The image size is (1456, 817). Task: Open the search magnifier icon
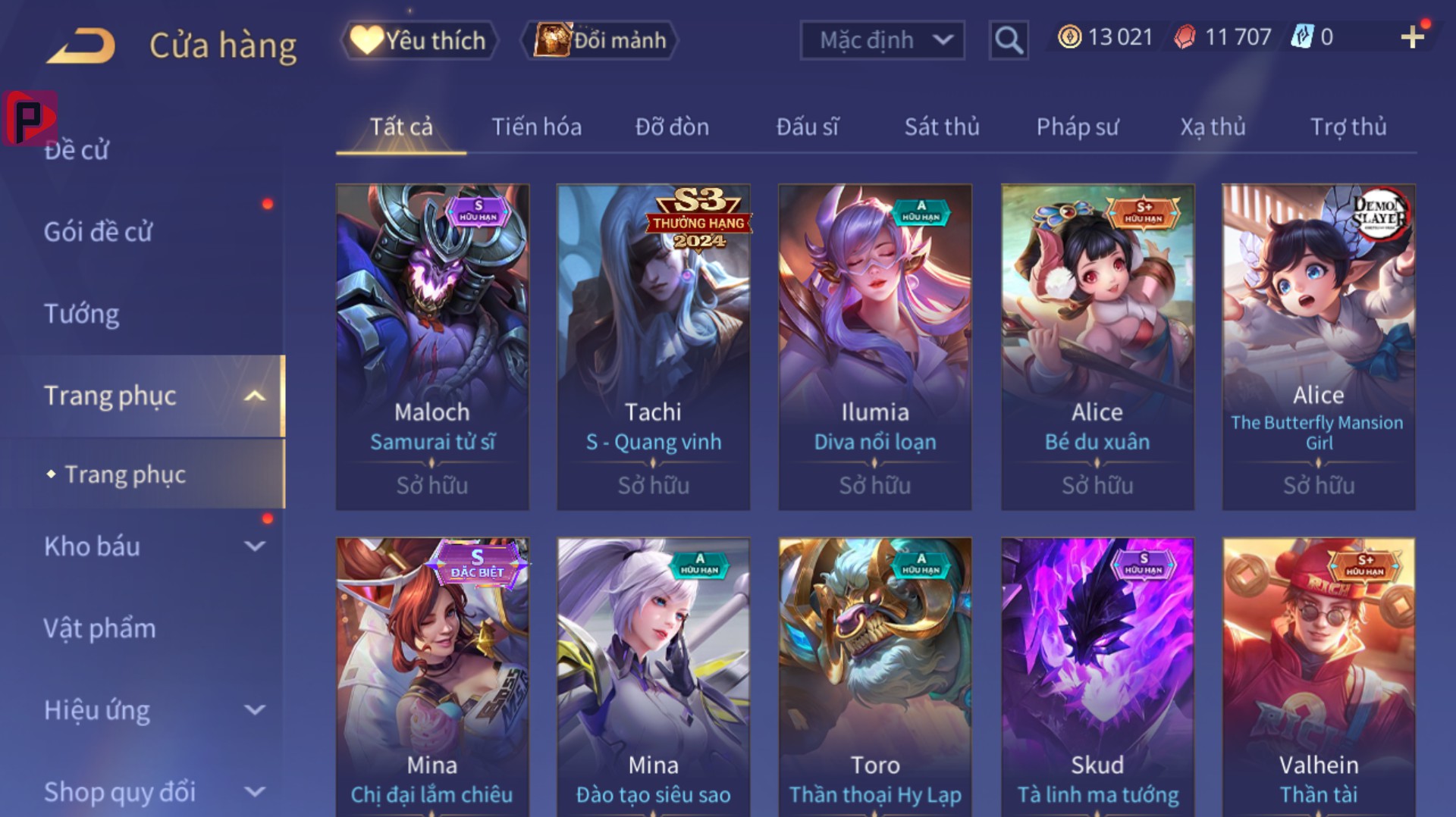coord(1009,39)
